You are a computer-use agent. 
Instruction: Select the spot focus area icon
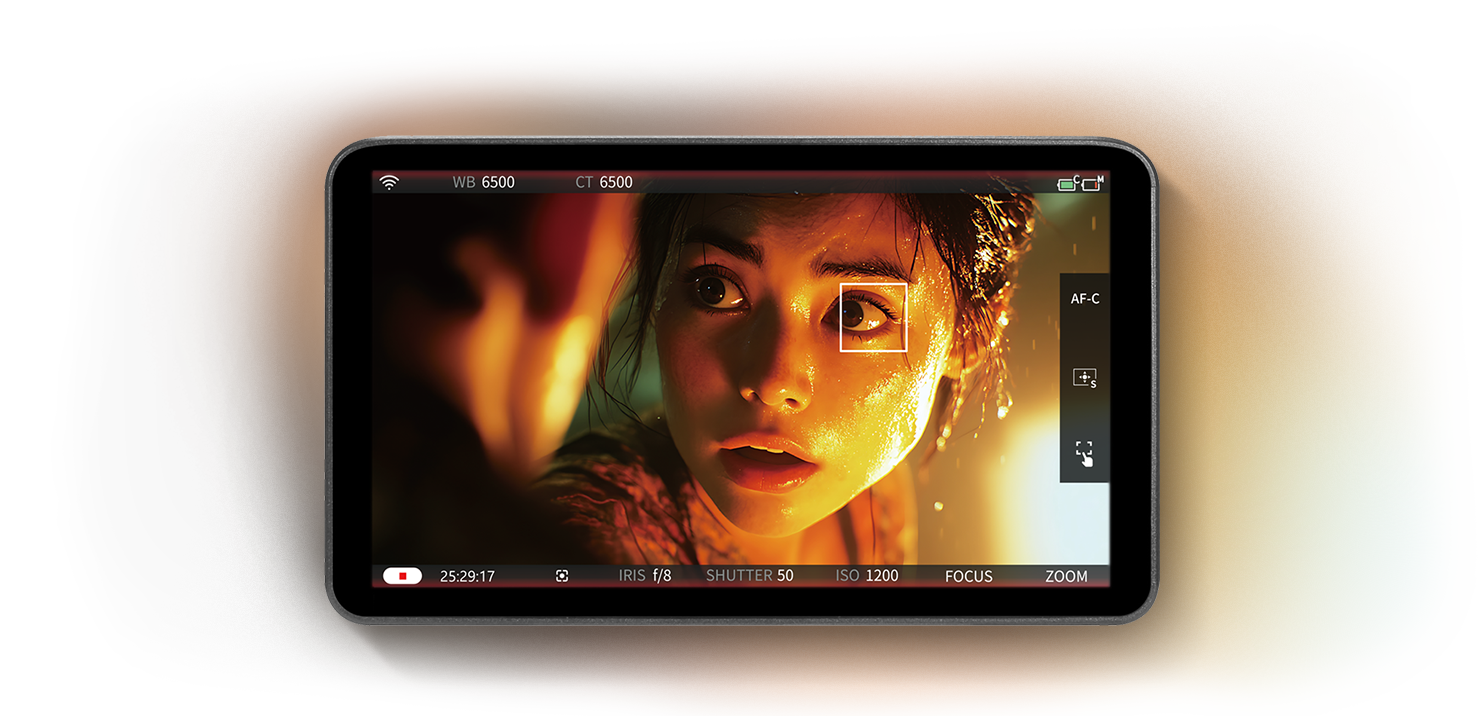click(x=1085, y=378)
